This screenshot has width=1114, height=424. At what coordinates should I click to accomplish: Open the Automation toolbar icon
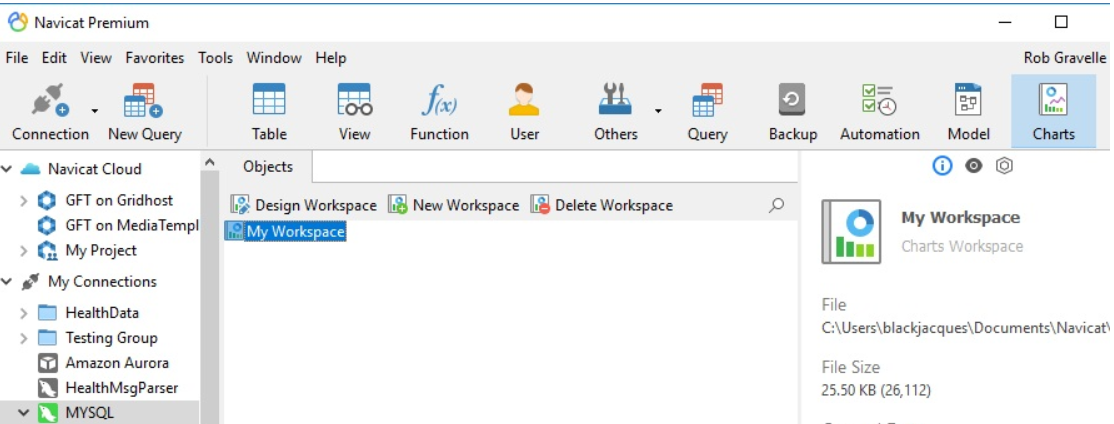point(878,100)
